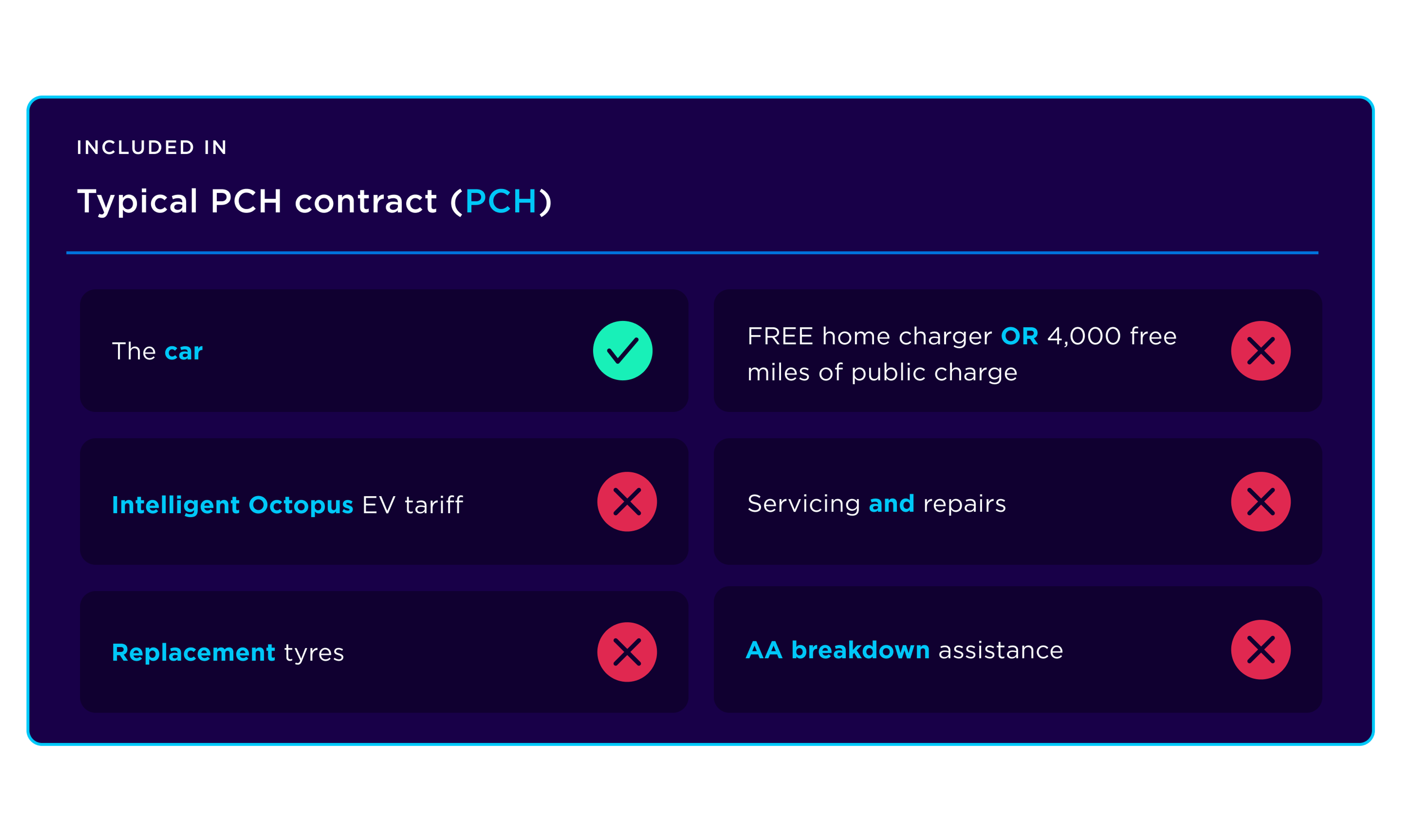Click the 'Intelligent Octopus' highlighted text
The height and width of the screenshot is (840, 1402).
(233, 505)
